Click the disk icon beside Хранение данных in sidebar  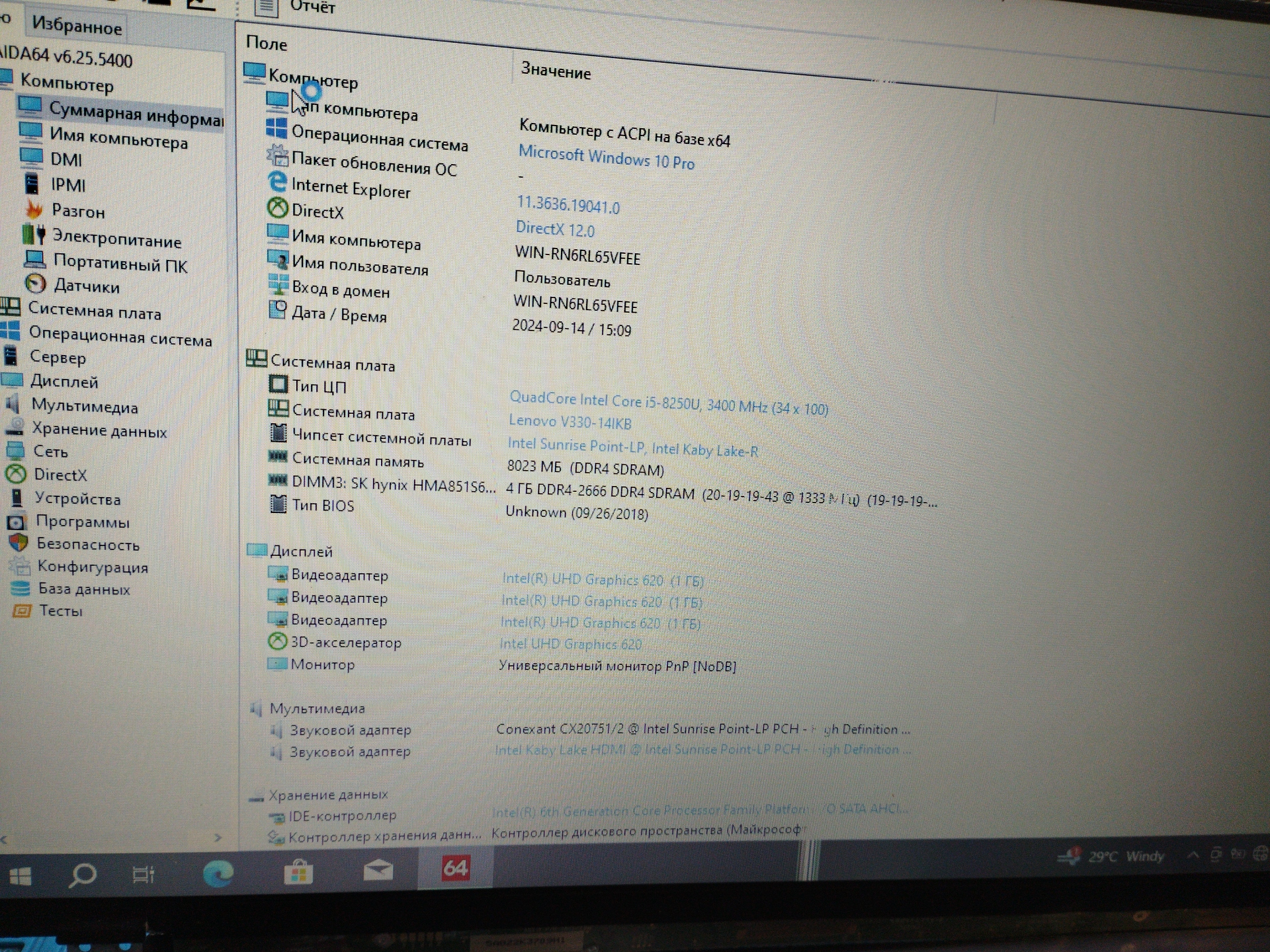[15, 428]
